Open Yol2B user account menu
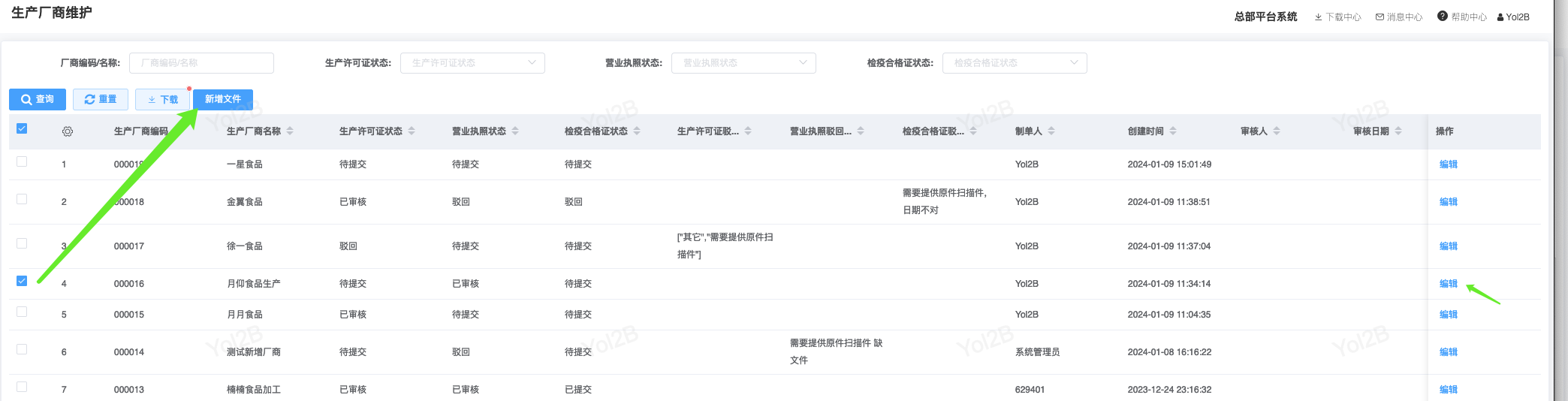This screenshot has height=401, width=1568. tap(1513, 17)
